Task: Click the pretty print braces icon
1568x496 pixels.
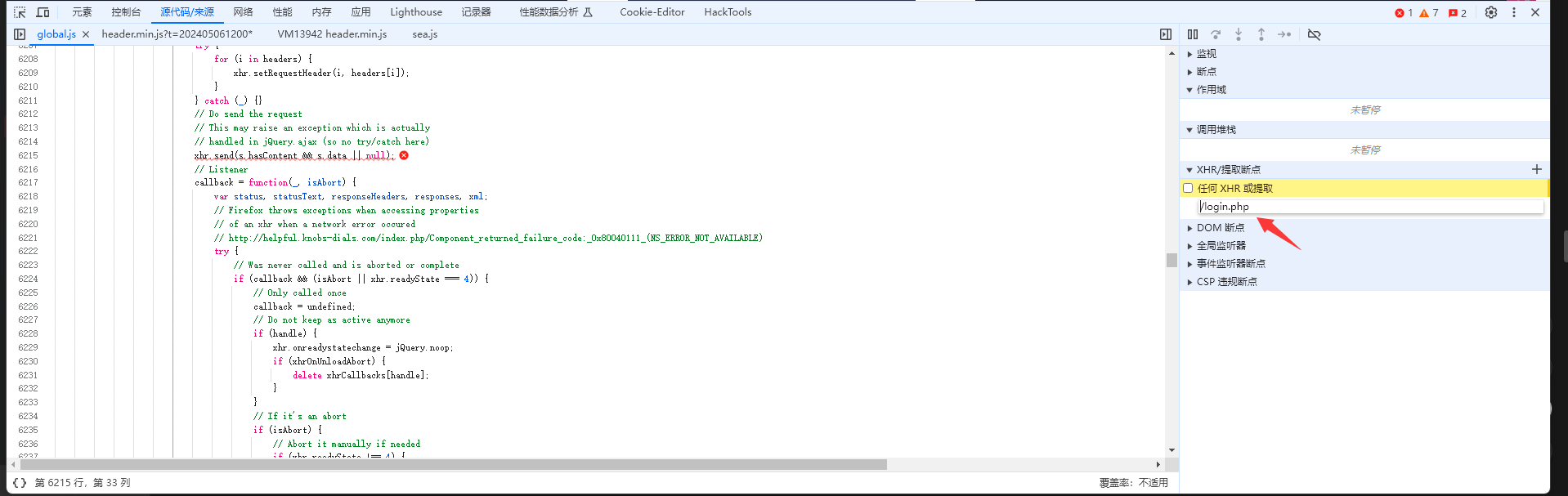Action: [x=20, y=483]
